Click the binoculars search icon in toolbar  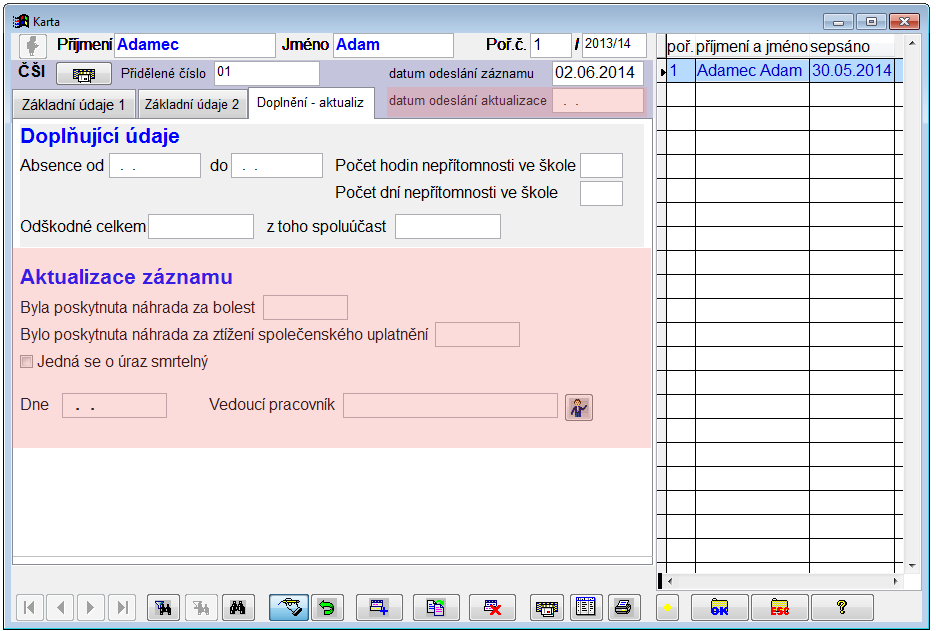[x=238, y=607]
